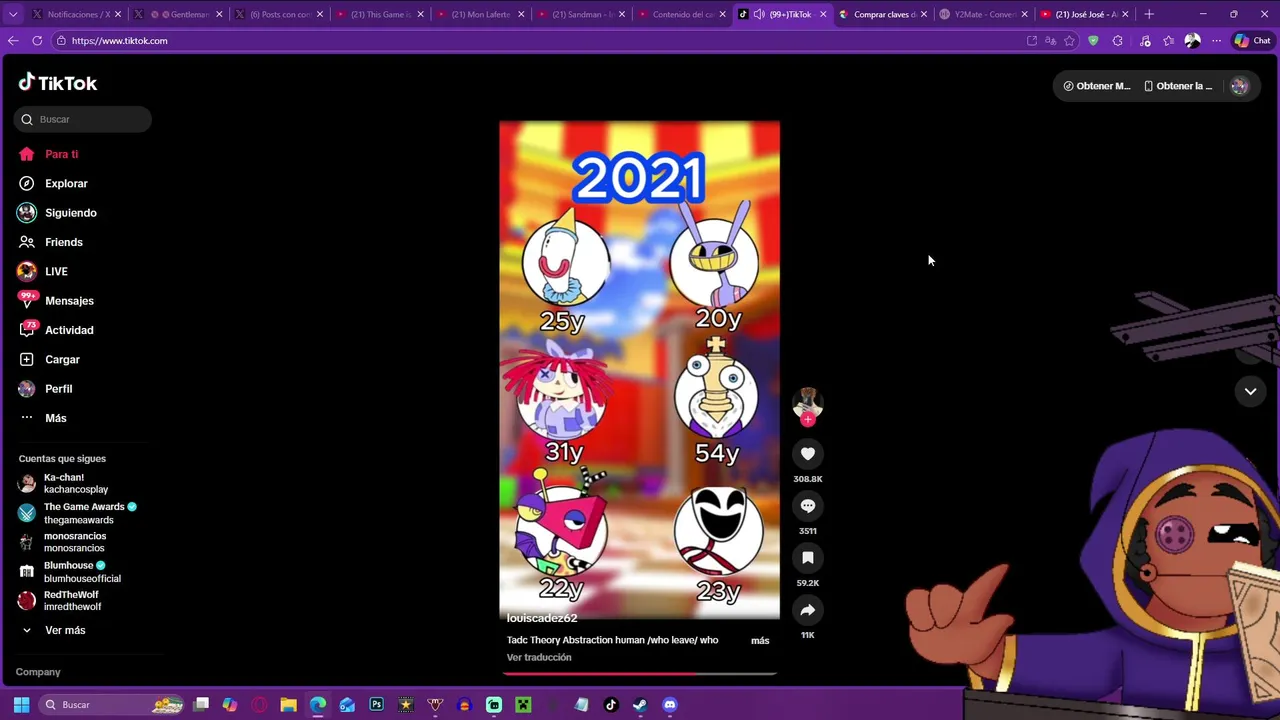Open tab list dropdown at top left
The image size is (1280, 720).
(x=13, y=14)
